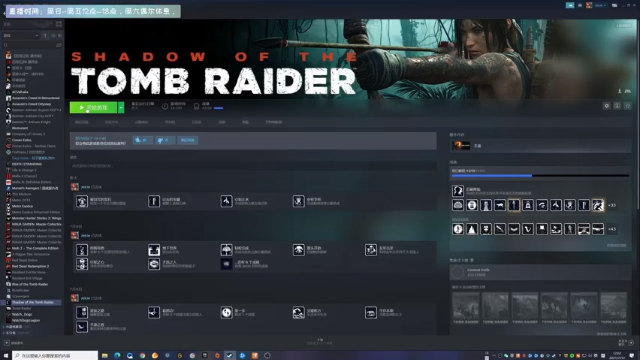Click the info icon under the banner
The width and height of the screenshot is (640, 360).
click(617, 106)
